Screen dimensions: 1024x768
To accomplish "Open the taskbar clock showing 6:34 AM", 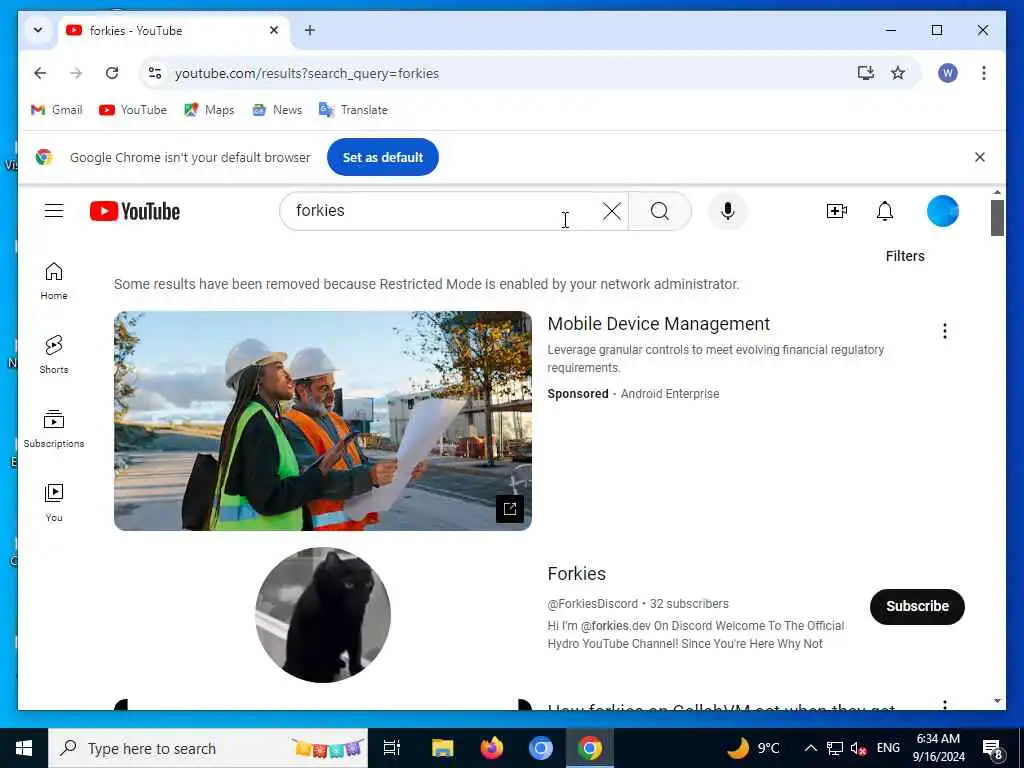I will coord(938,748).
